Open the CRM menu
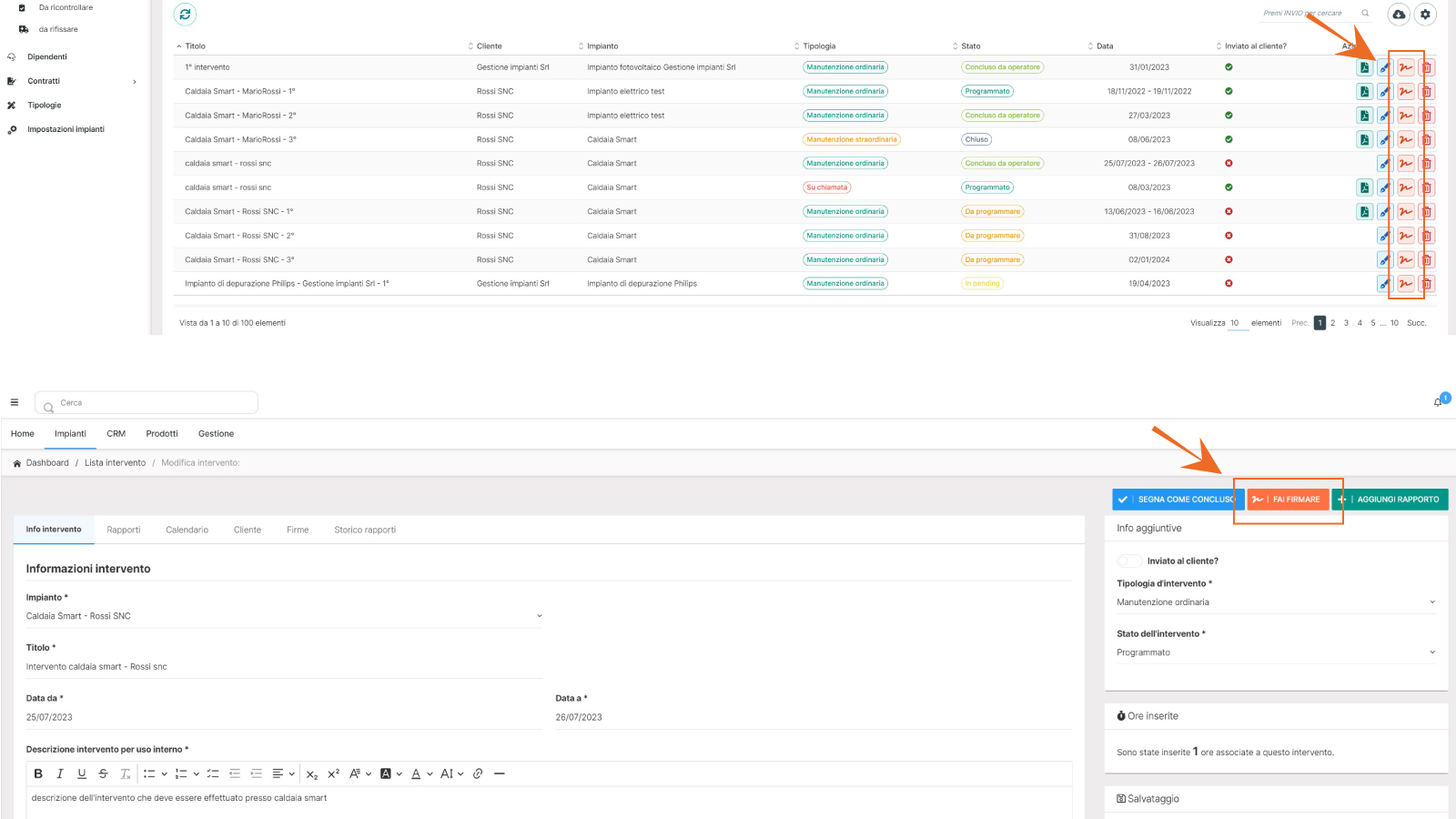 [x=116, y=434]
